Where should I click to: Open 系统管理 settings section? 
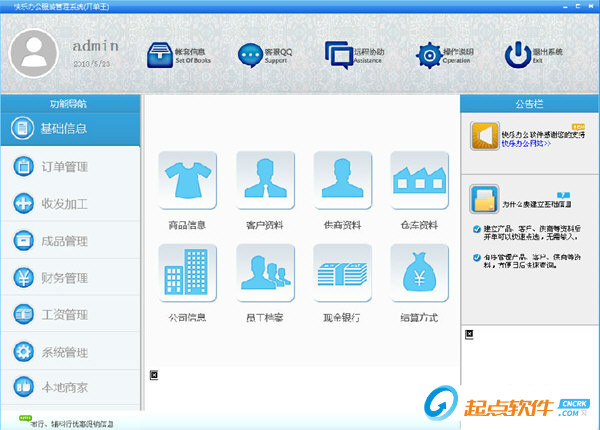pyautogui.click(x=70, y=352)
